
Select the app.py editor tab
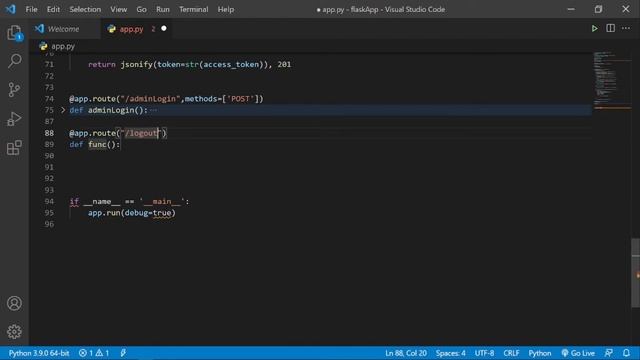pos(136,29)
